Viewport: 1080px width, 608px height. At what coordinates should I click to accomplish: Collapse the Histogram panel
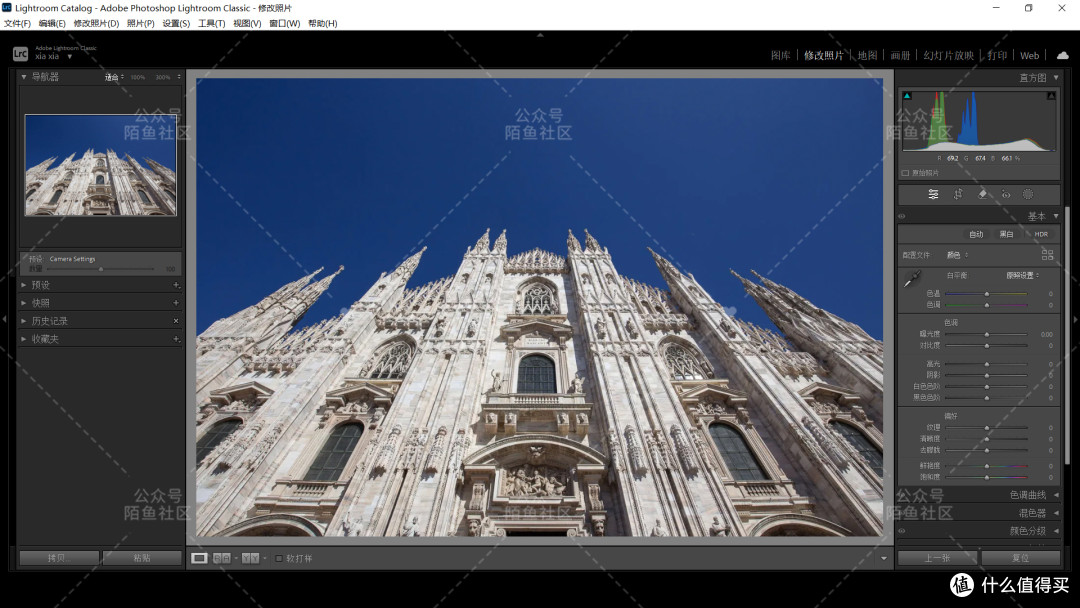[x=1056, y=78]
